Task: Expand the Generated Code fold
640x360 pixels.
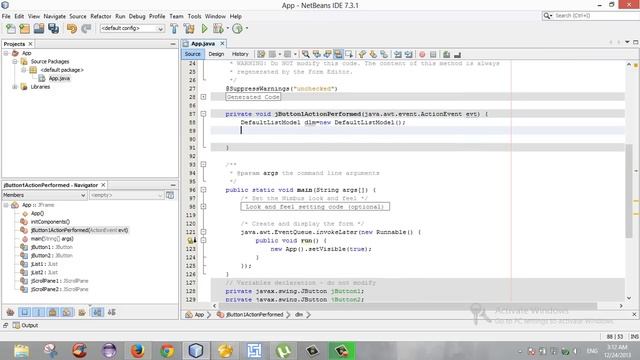Action: [x=203, y=97]
